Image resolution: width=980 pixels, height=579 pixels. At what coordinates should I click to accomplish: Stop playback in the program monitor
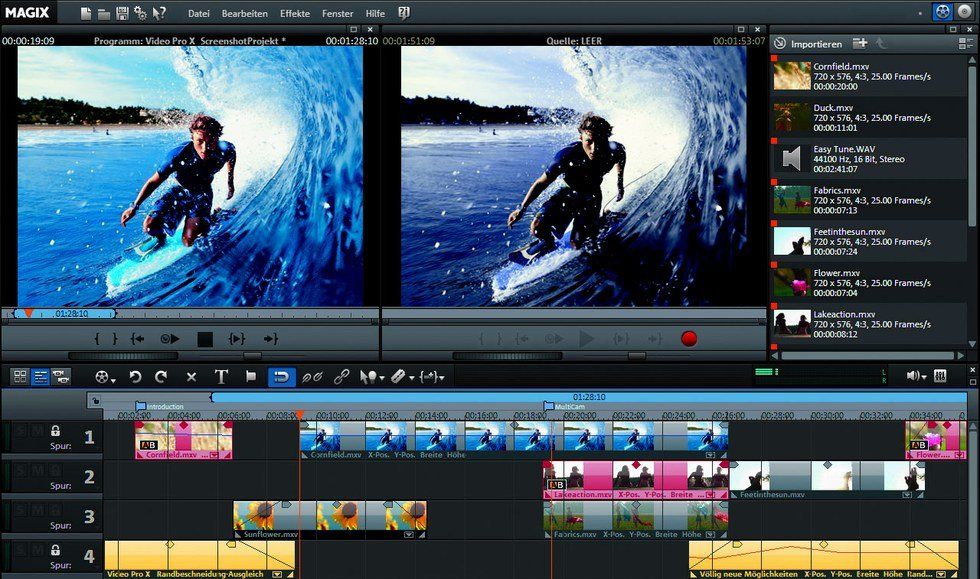click(x=205, y=339)
